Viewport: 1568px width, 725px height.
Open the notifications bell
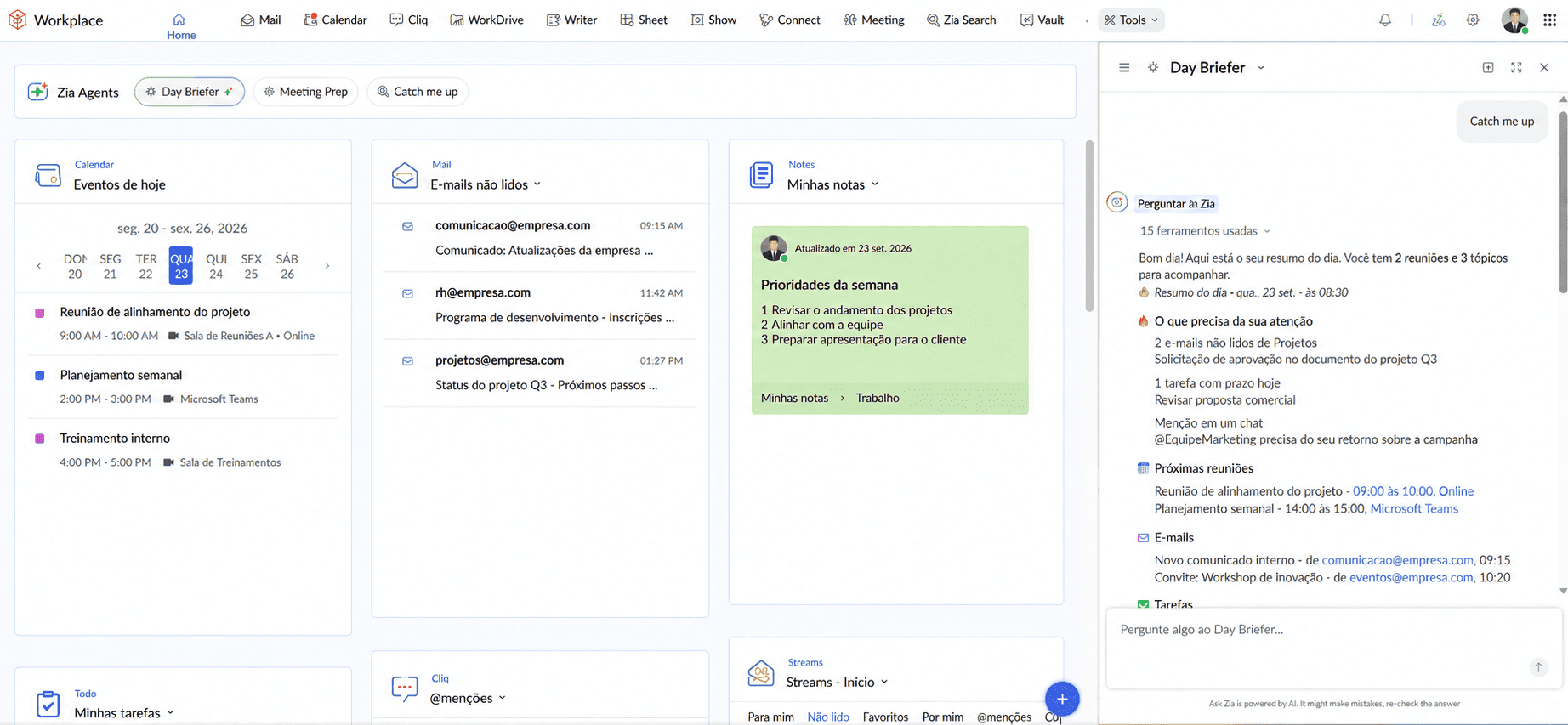point(1385,20)
